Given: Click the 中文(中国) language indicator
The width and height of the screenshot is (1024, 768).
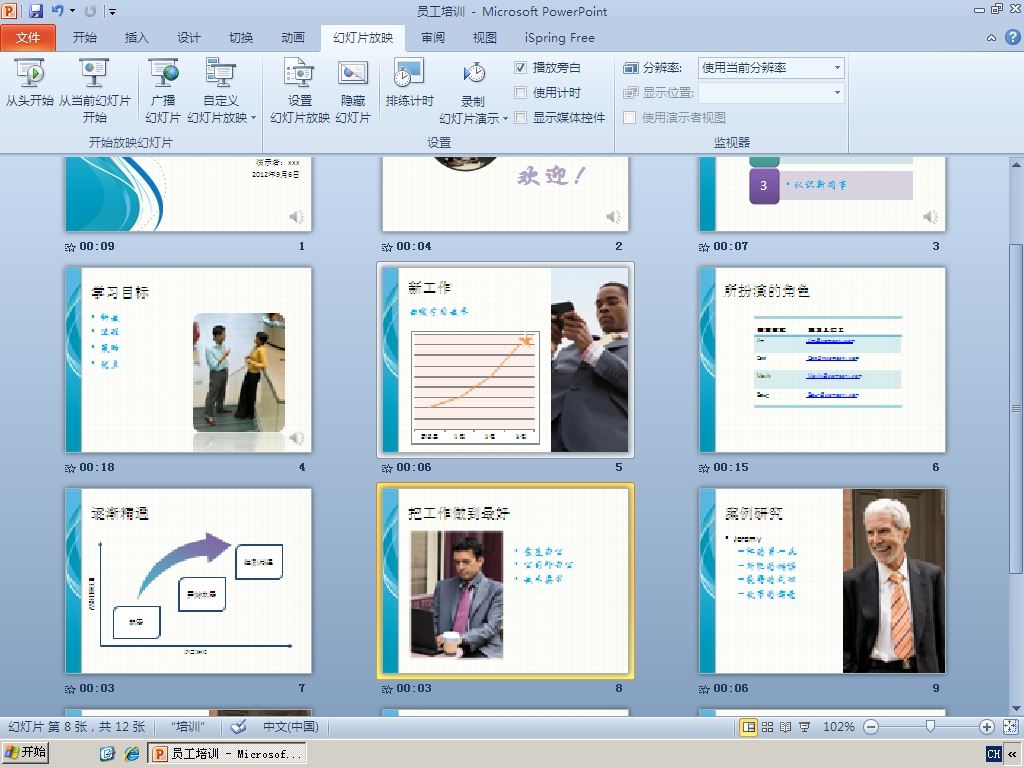Looking at the screenshot, I should [291, 727].
